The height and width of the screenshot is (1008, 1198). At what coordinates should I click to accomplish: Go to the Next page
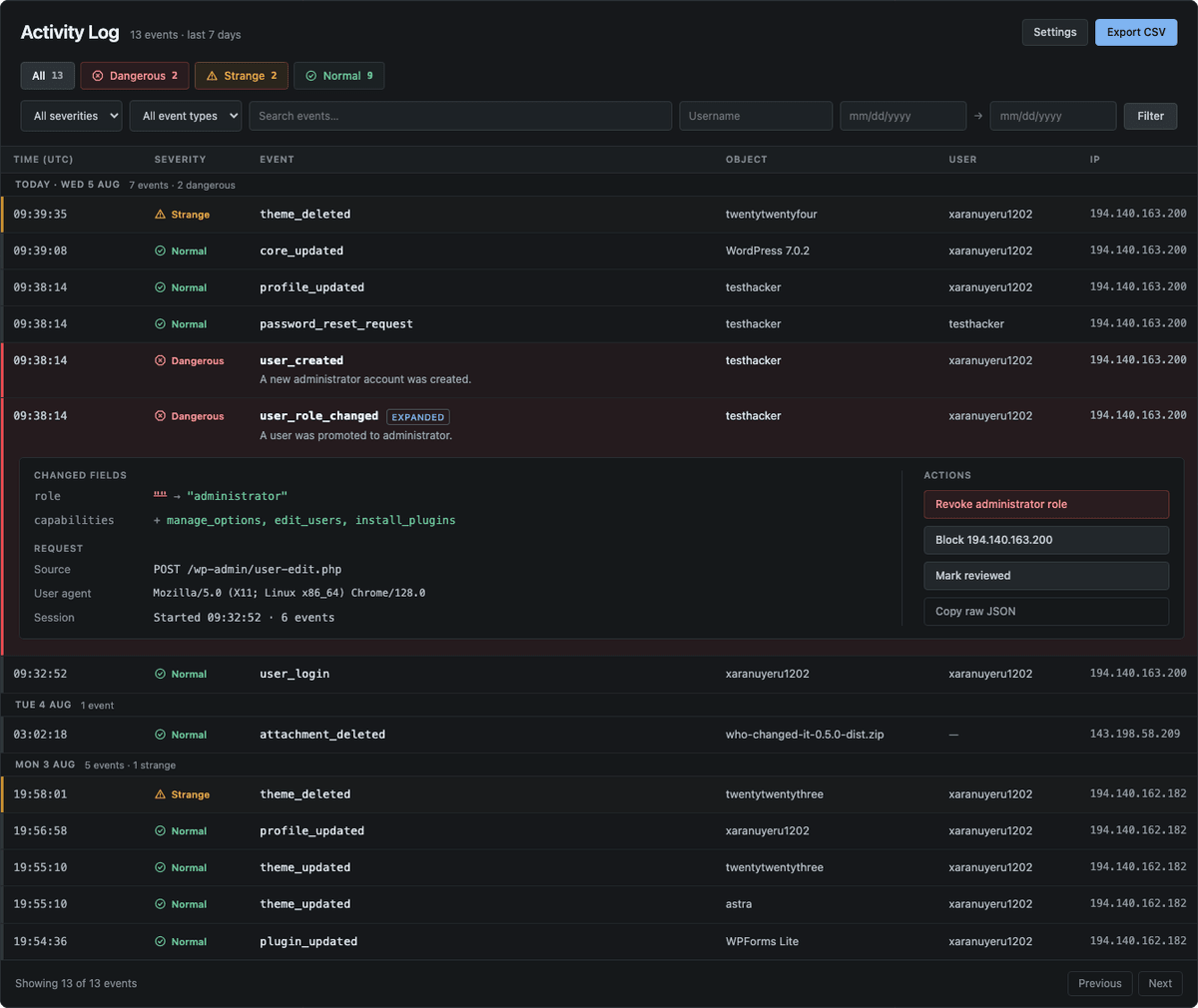[x=1160, y=983]
